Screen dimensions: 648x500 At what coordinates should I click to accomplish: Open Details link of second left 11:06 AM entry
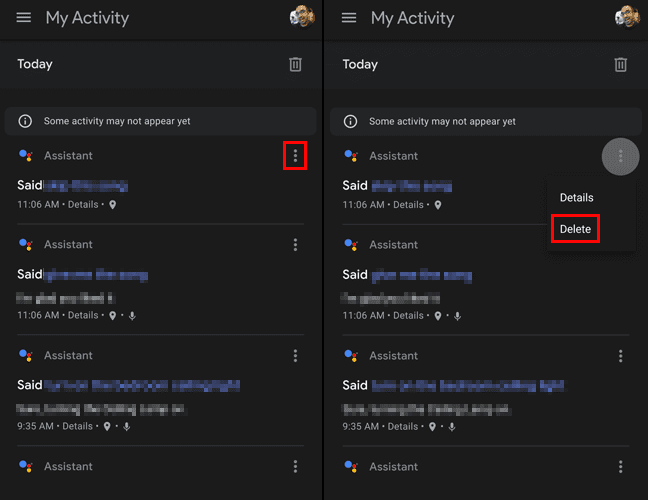(83, 315)
